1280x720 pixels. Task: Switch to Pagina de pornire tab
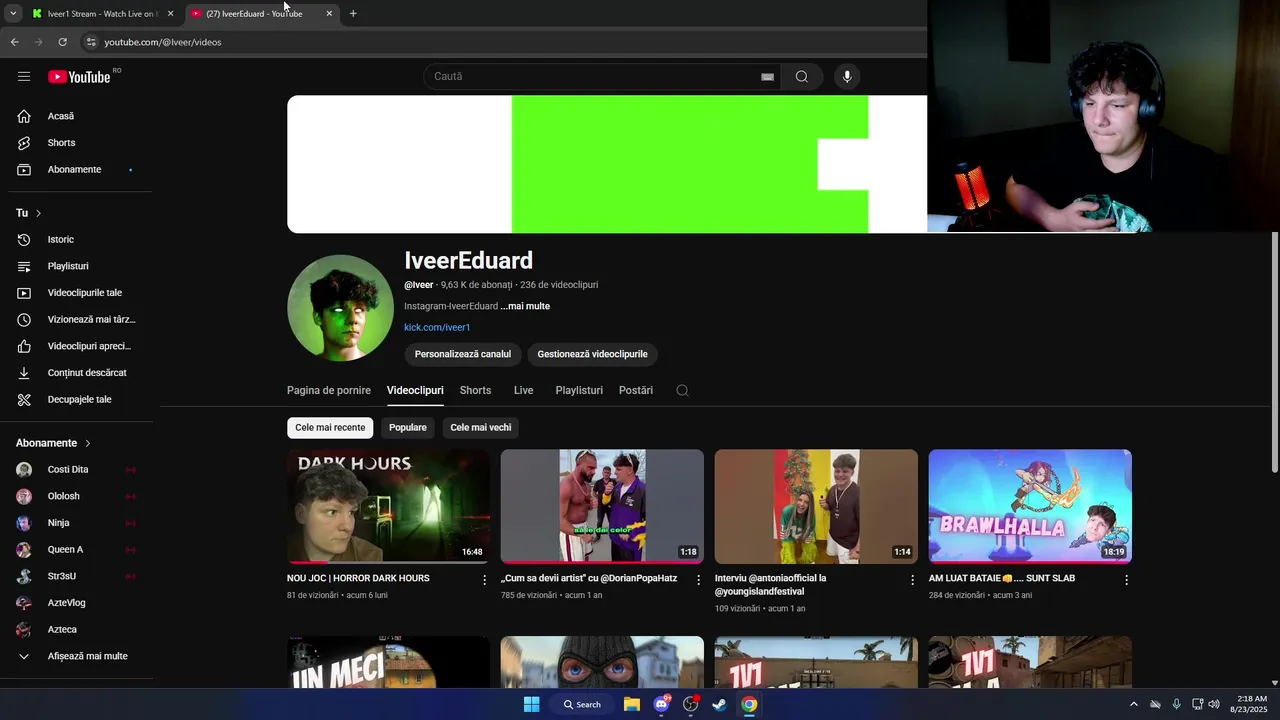pyautogui.click(x=329, y=391)
